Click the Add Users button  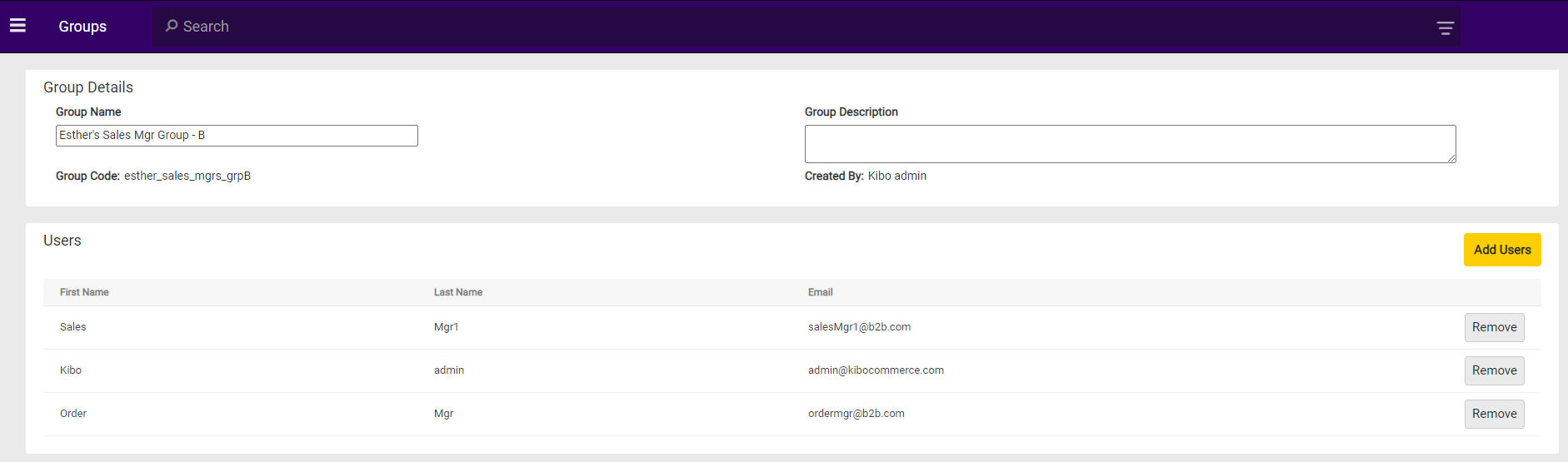click(1502, 250)
